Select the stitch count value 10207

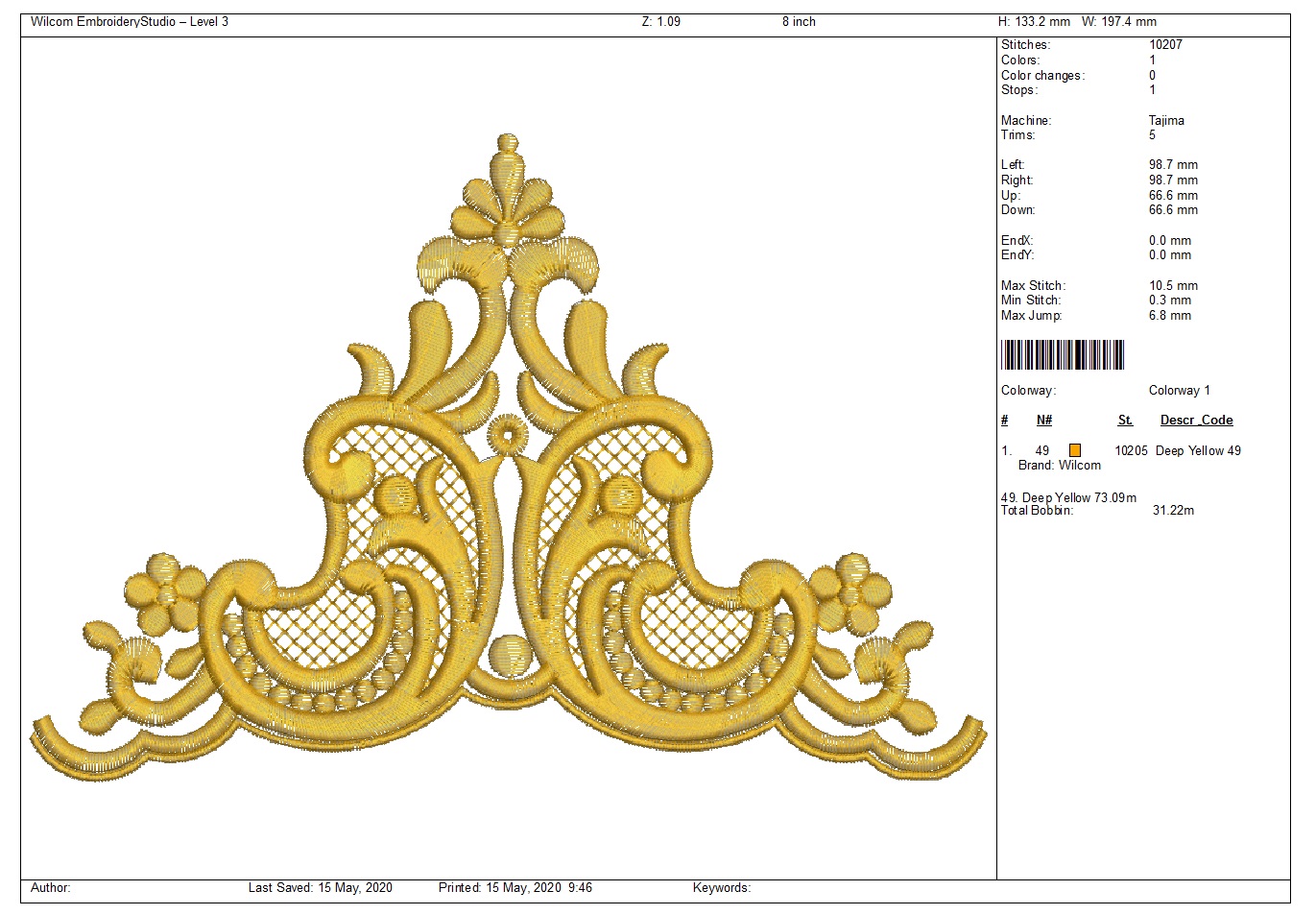[1165, 45]
